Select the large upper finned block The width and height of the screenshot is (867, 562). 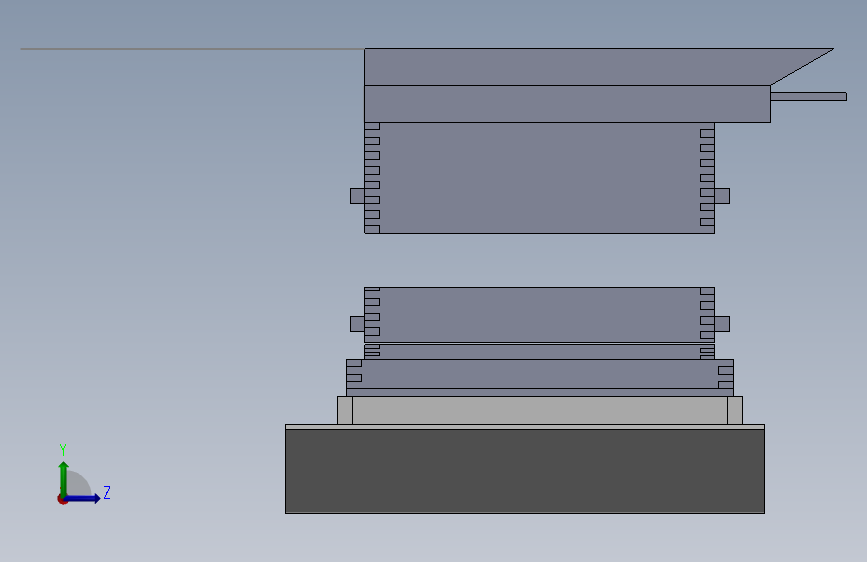[539, 178]
